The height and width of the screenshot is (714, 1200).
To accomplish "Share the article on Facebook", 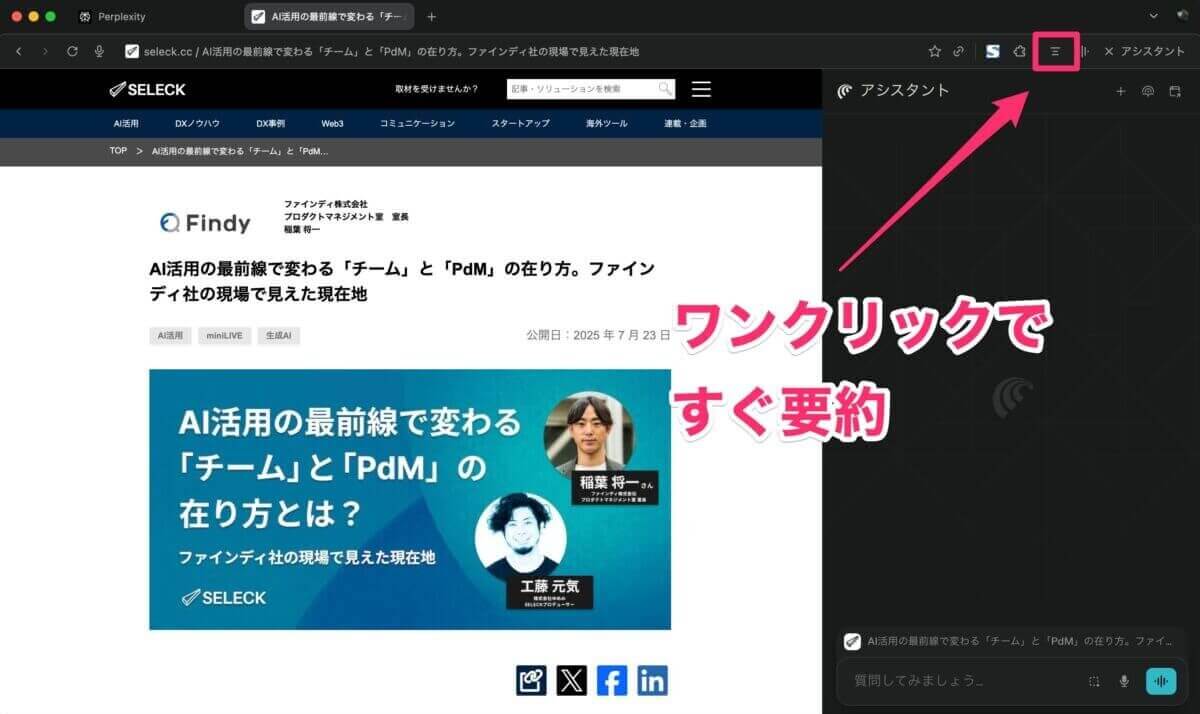I will pyautogui.click(x=612, y=680).
